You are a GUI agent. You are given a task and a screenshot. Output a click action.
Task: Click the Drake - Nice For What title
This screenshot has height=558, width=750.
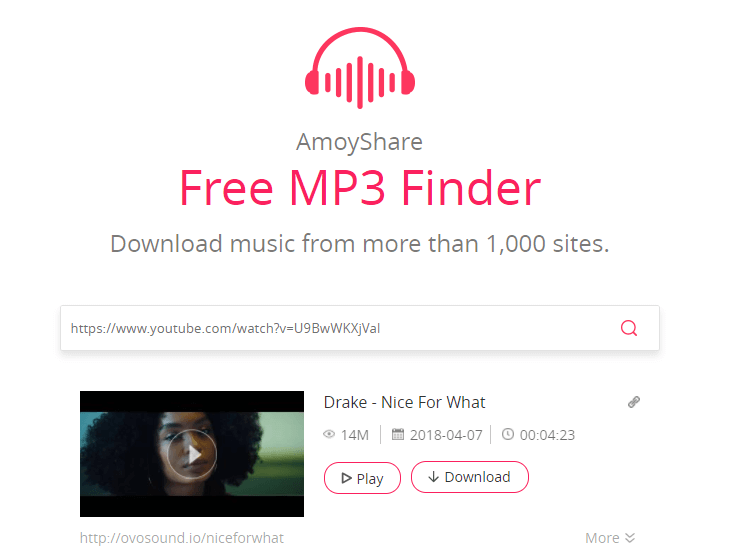tap(404, 402)
